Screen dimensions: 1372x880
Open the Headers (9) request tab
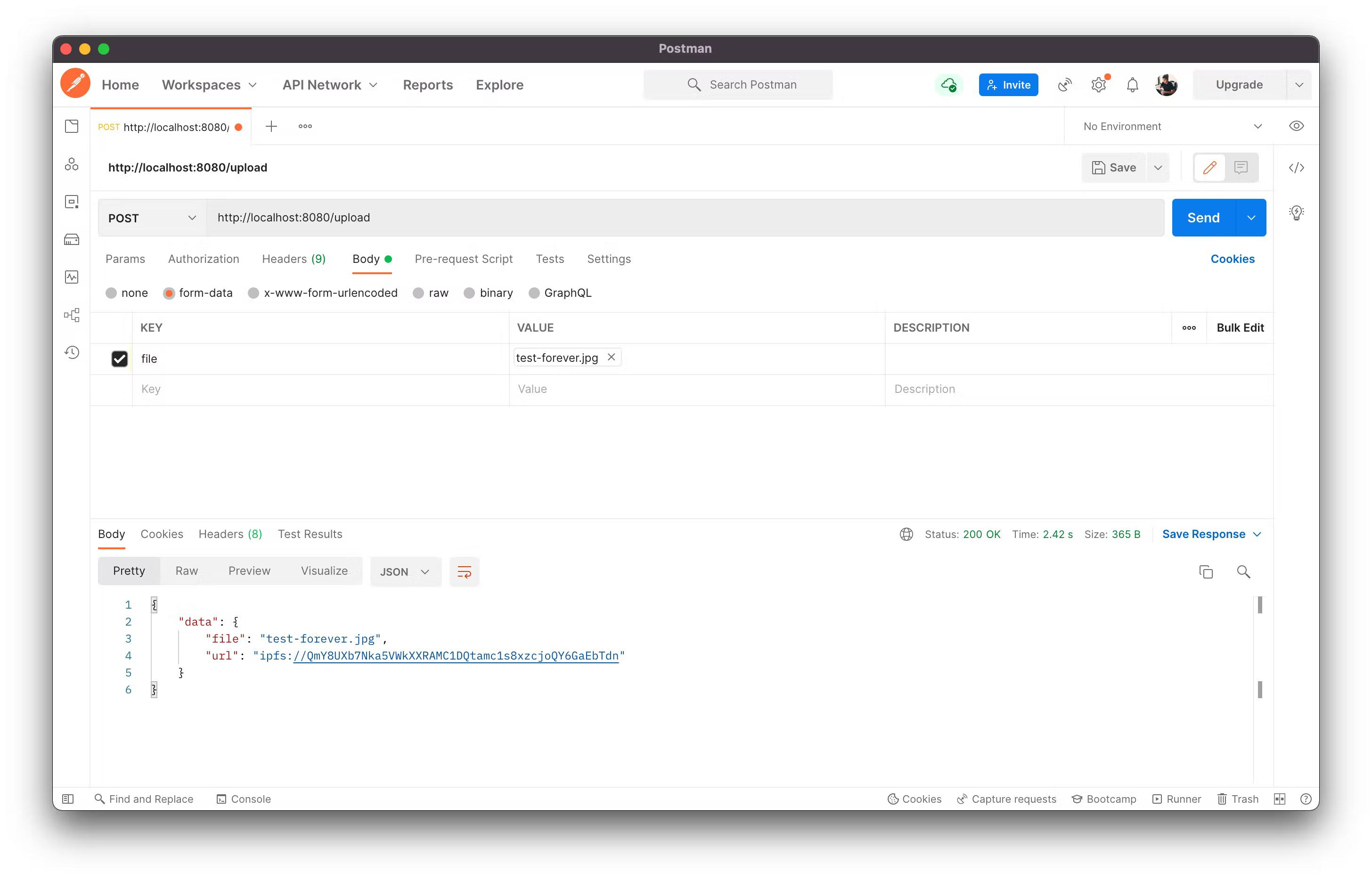(294, 259)
